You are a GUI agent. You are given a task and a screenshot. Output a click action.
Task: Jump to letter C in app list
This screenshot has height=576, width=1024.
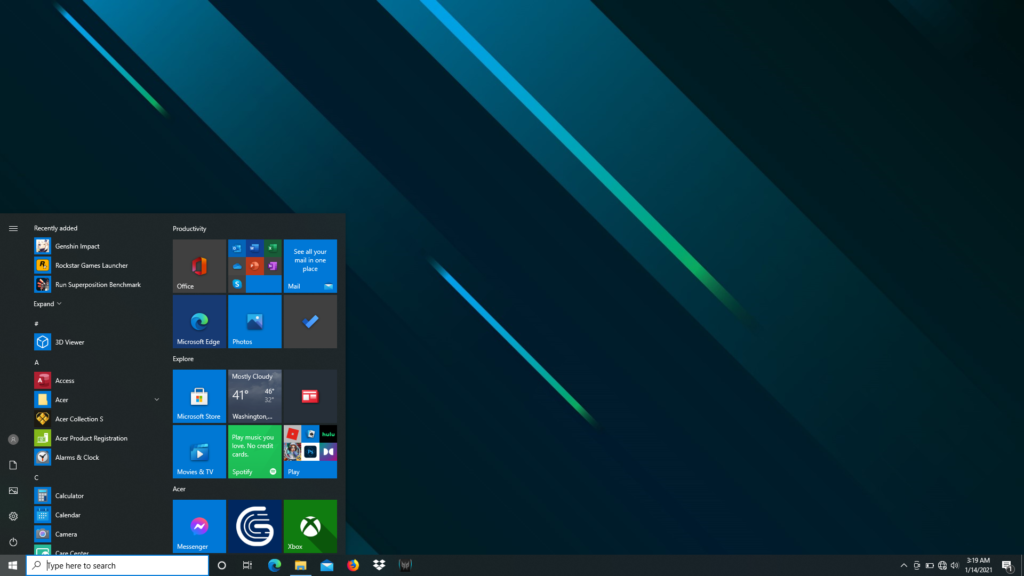coord(37,477)
